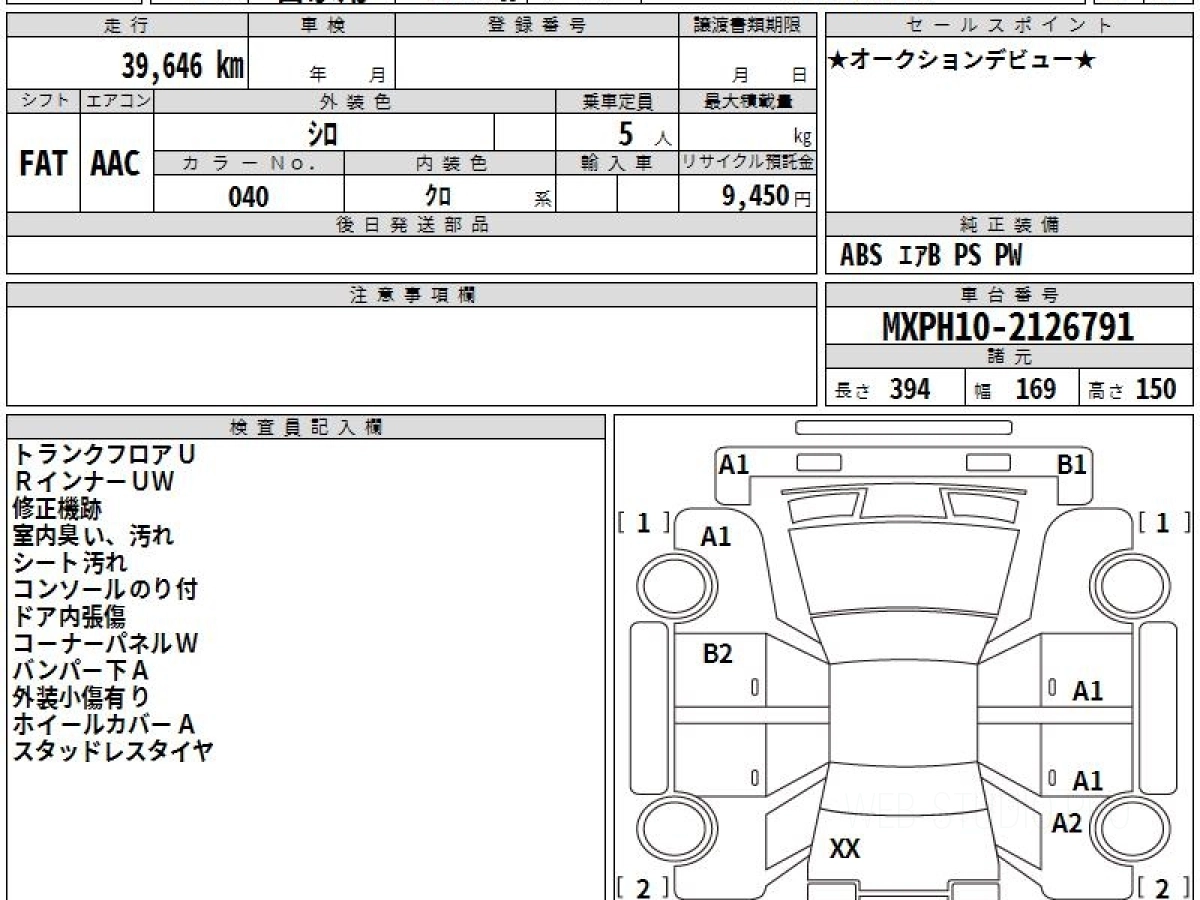Click the スタッドレスタイヤ inspector note

point(113,751)
